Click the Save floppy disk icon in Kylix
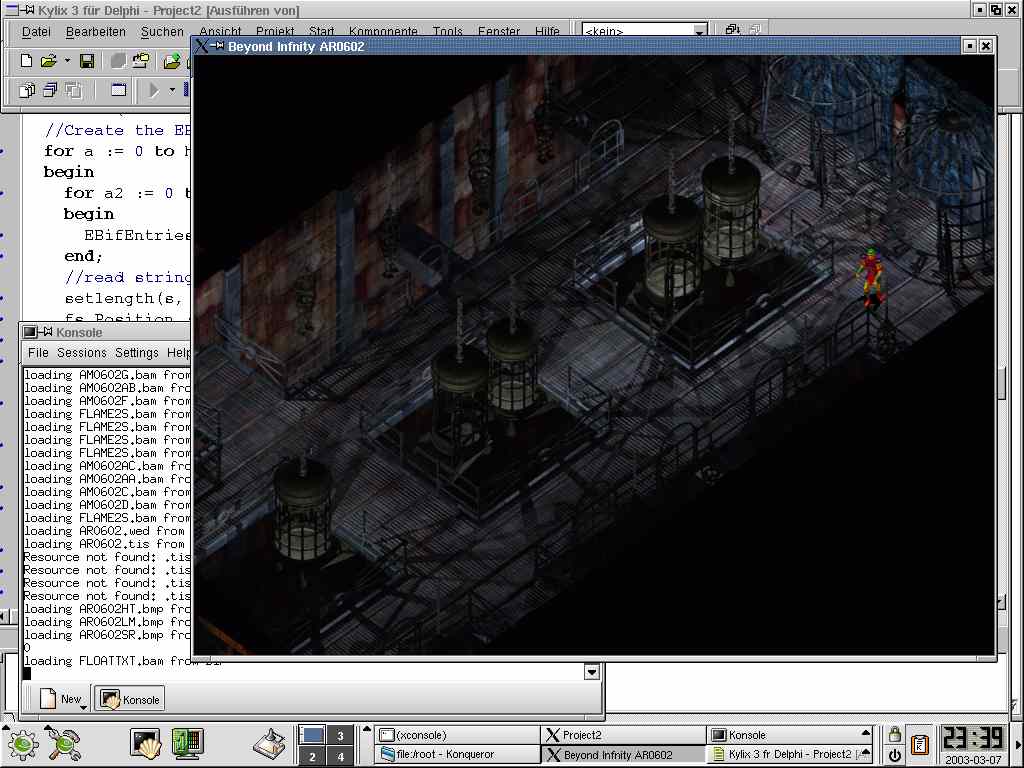 tap(86, 61)
